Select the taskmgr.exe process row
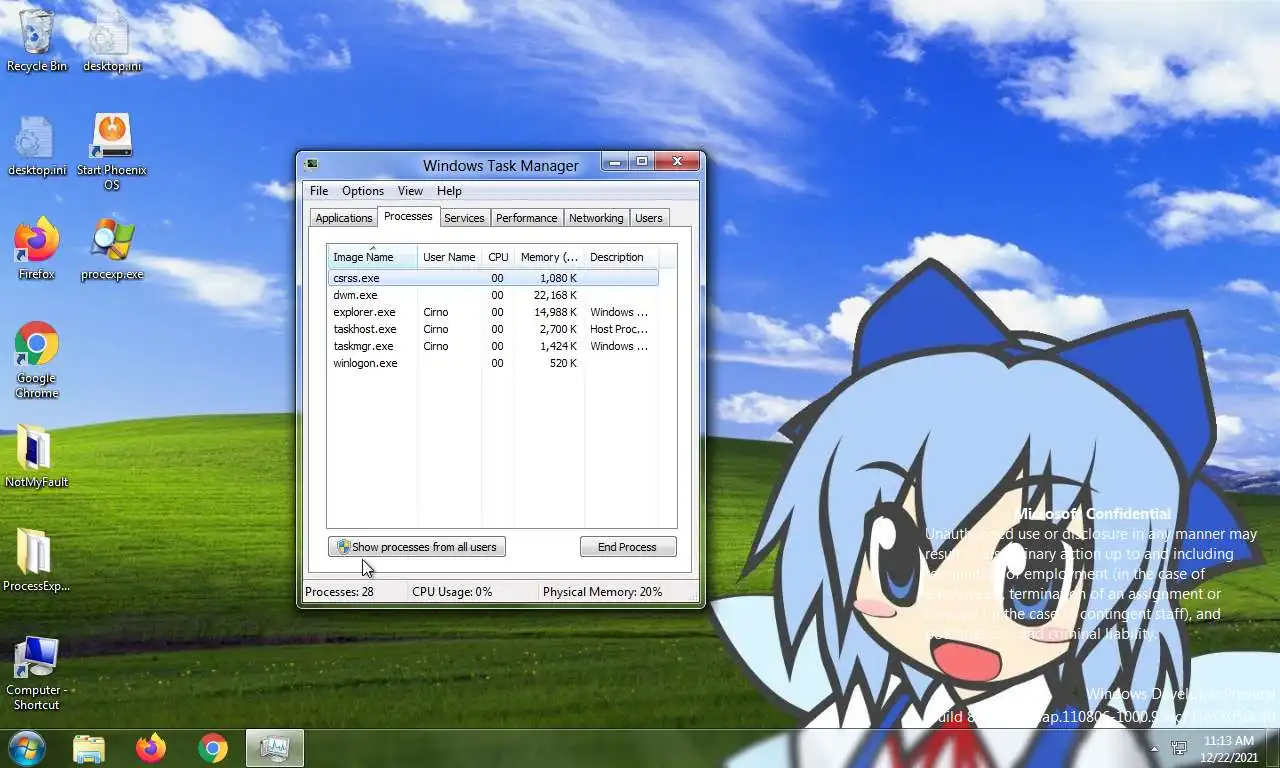This screenshot has width=1280, height=768. [493, 346]
